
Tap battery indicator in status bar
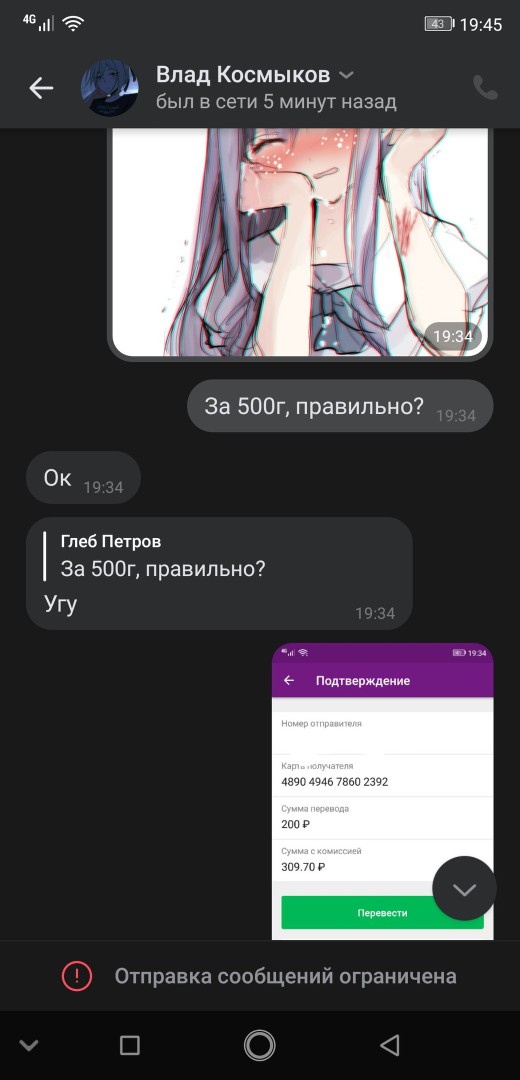(439, 24)
